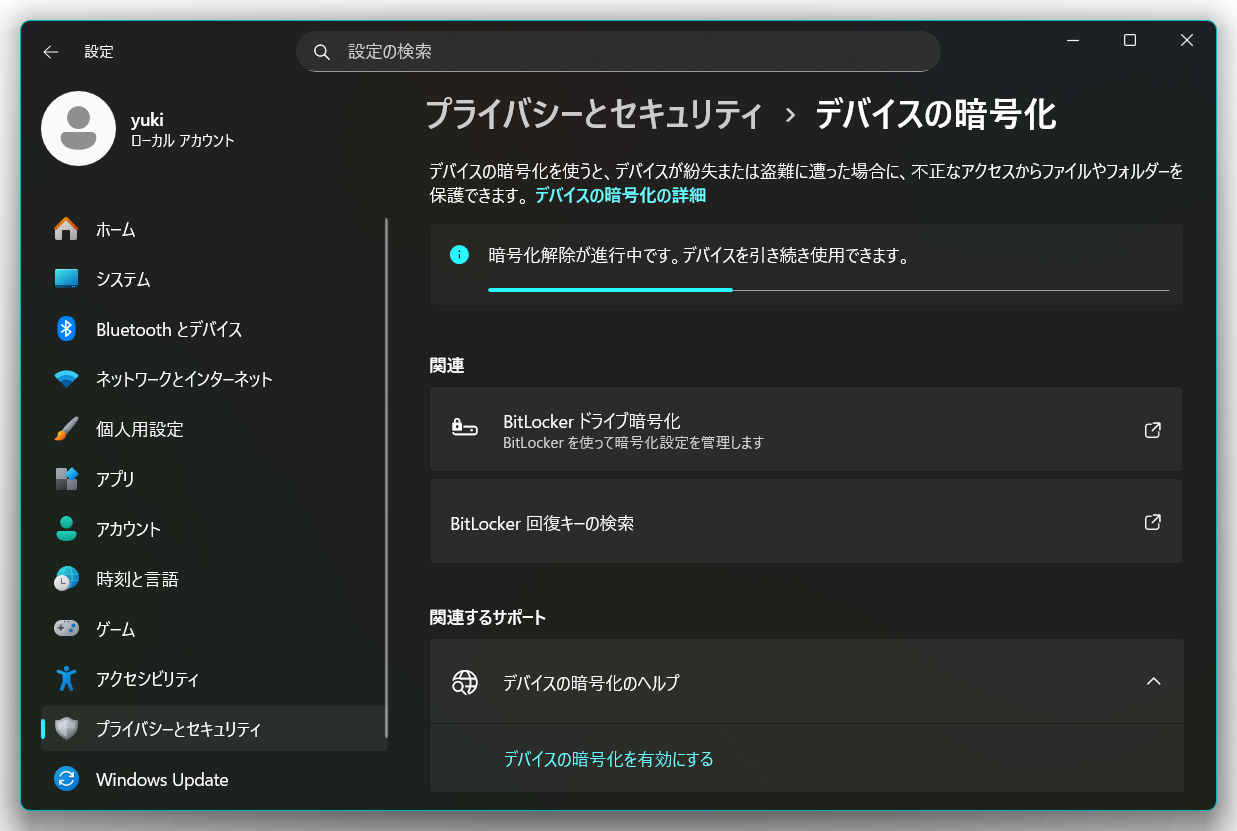Open デバイスの暗号化を有効にする help link
Viewport: 1237px width, 831px height.
(x=608, y=759)
